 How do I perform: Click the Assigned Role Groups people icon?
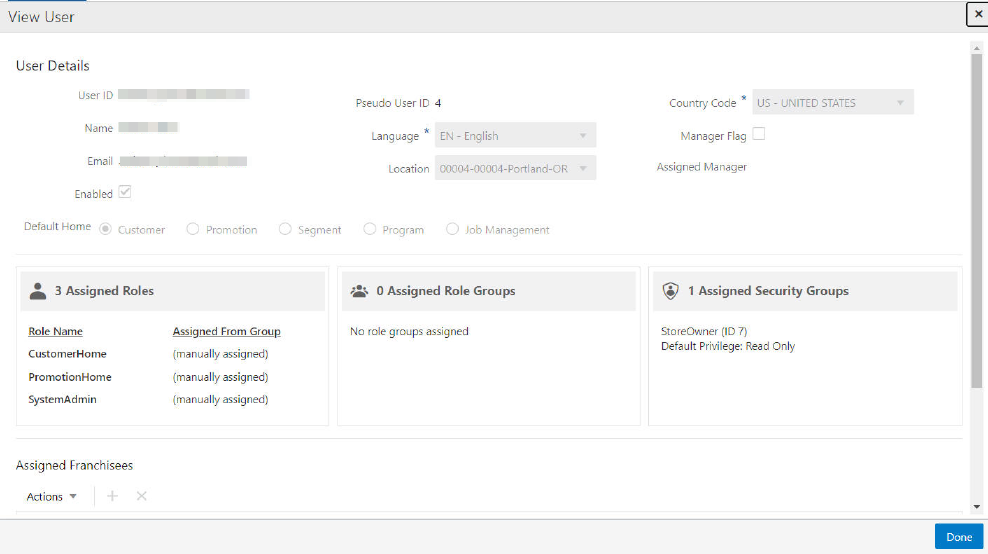[359, 291]
